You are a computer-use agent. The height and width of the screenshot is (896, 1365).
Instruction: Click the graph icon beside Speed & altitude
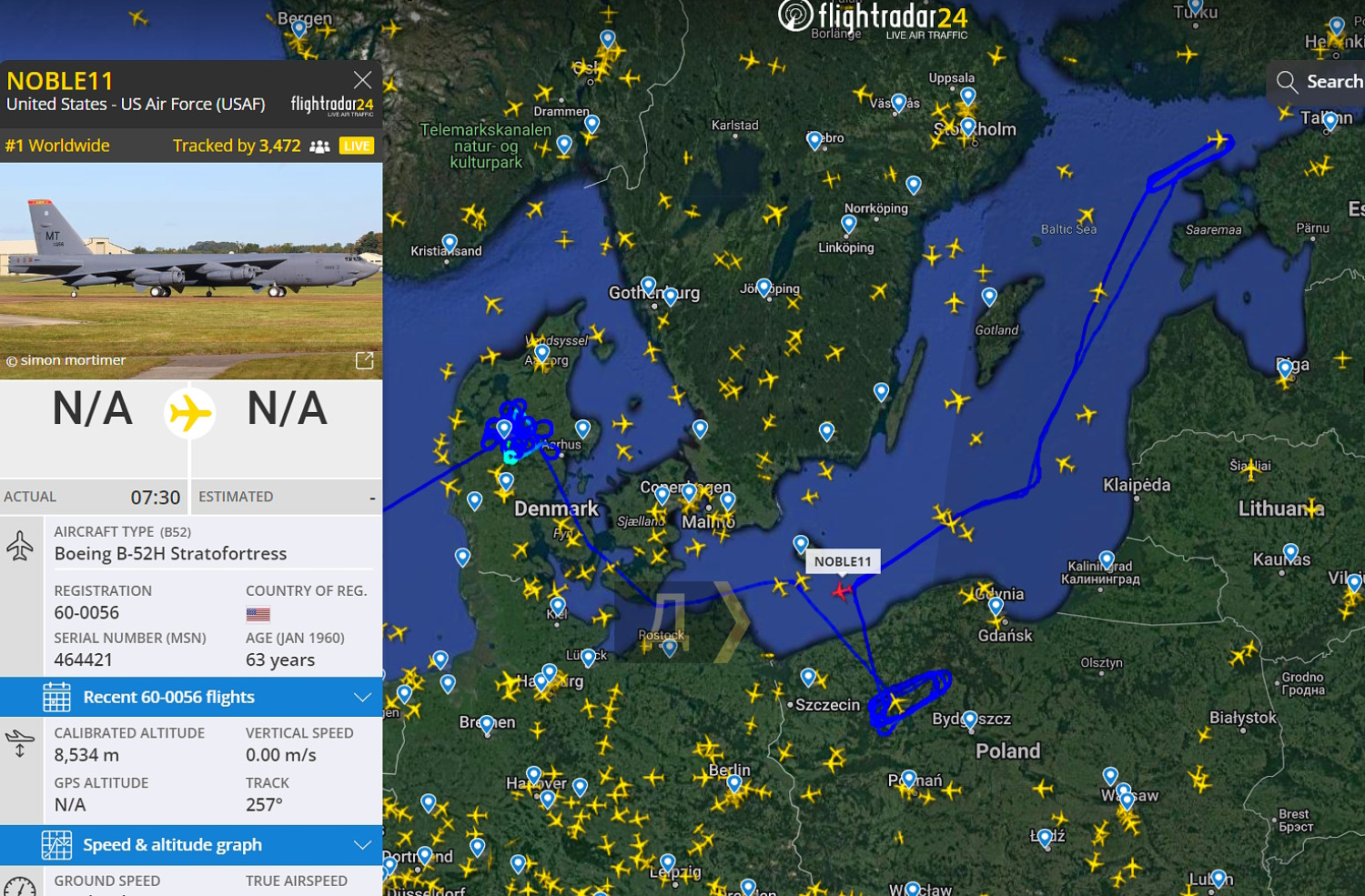tap(56, 845)
